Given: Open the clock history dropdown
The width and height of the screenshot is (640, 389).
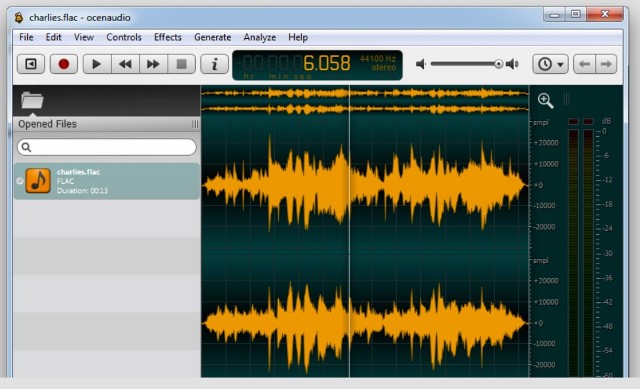Looking at the screenshot, I should point(550,64).
